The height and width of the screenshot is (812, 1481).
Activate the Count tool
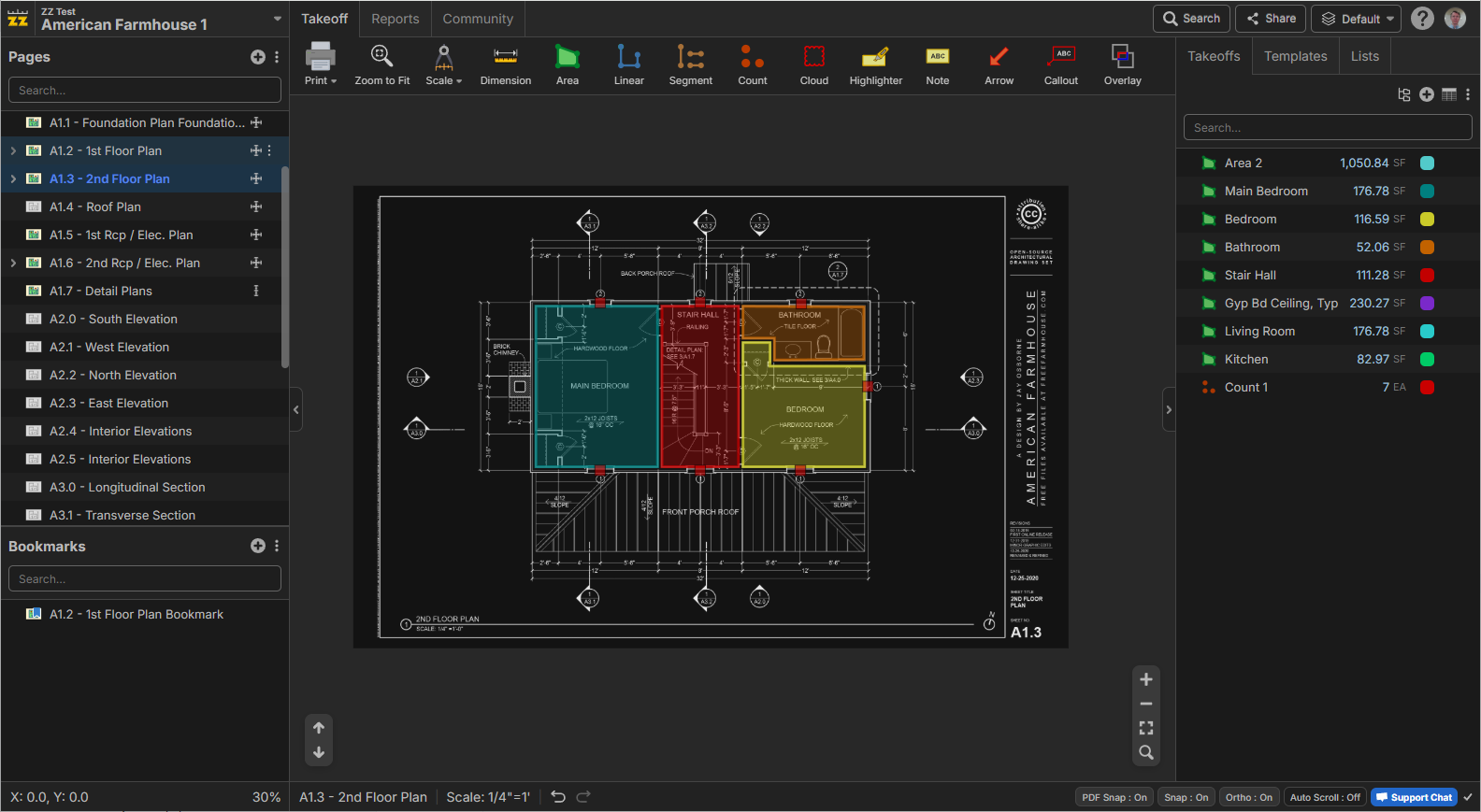point(752,64)
